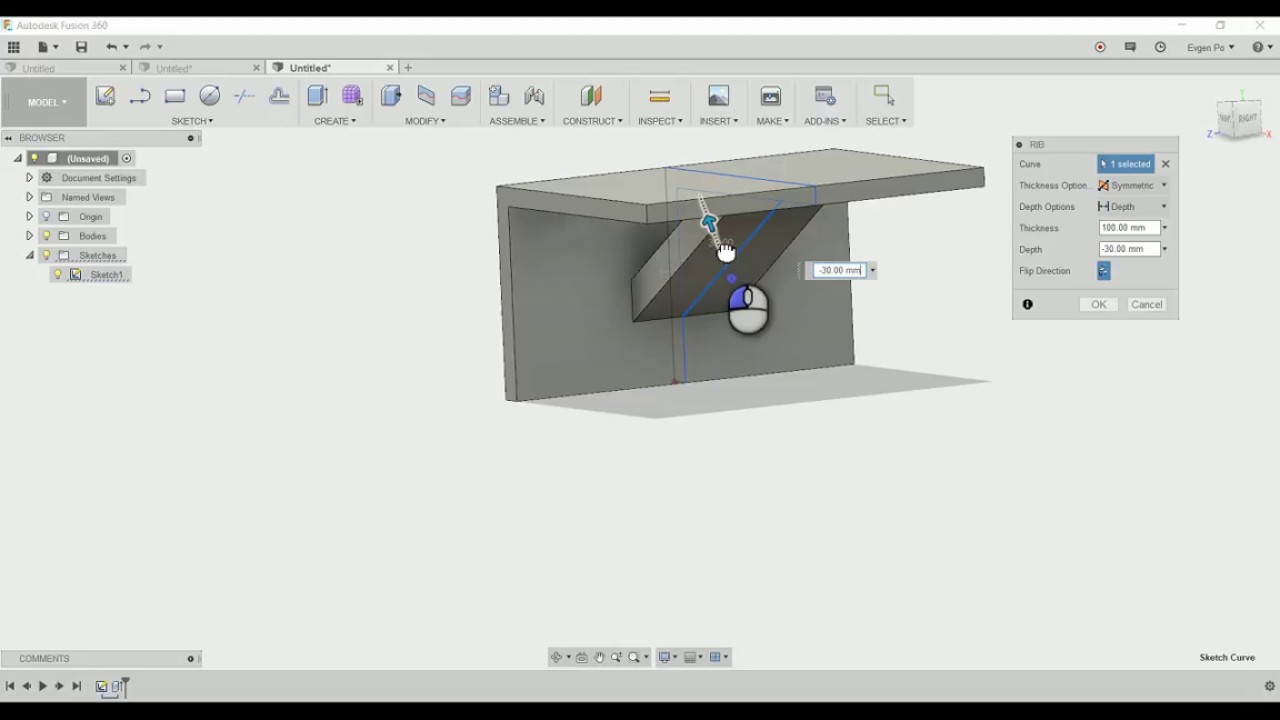Open the SKETCH menu
Viewport: 1280px width, 720px height.
[x=192, y=121]
